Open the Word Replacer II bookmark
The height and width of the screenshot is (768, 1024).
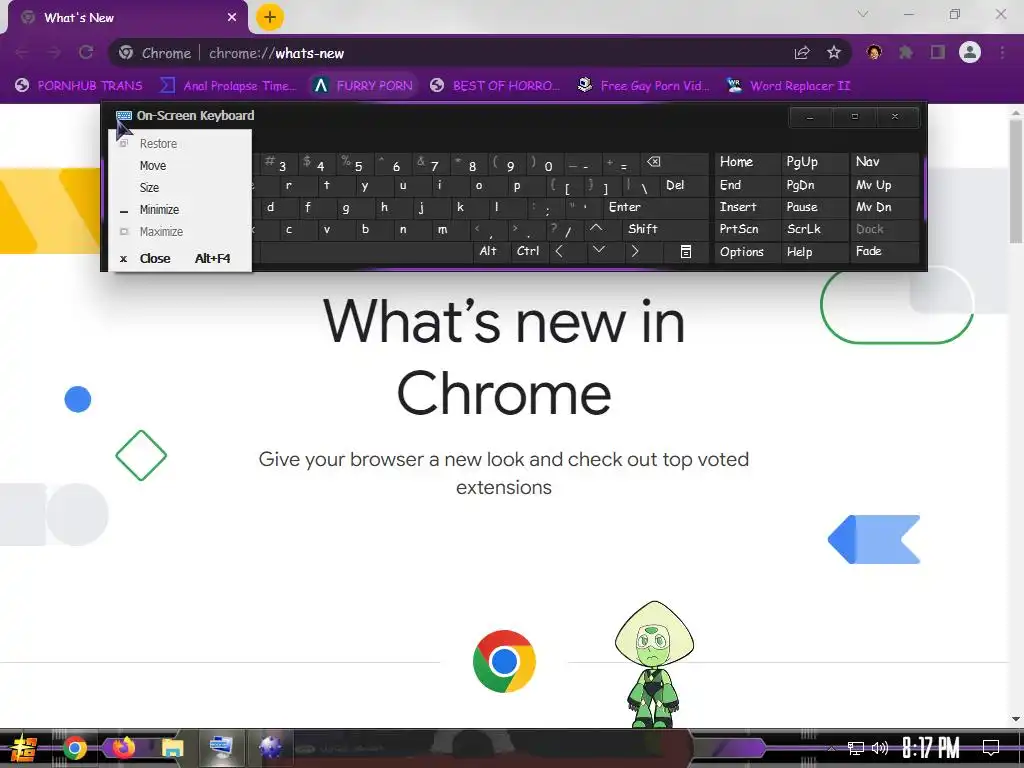click(789, 86)
